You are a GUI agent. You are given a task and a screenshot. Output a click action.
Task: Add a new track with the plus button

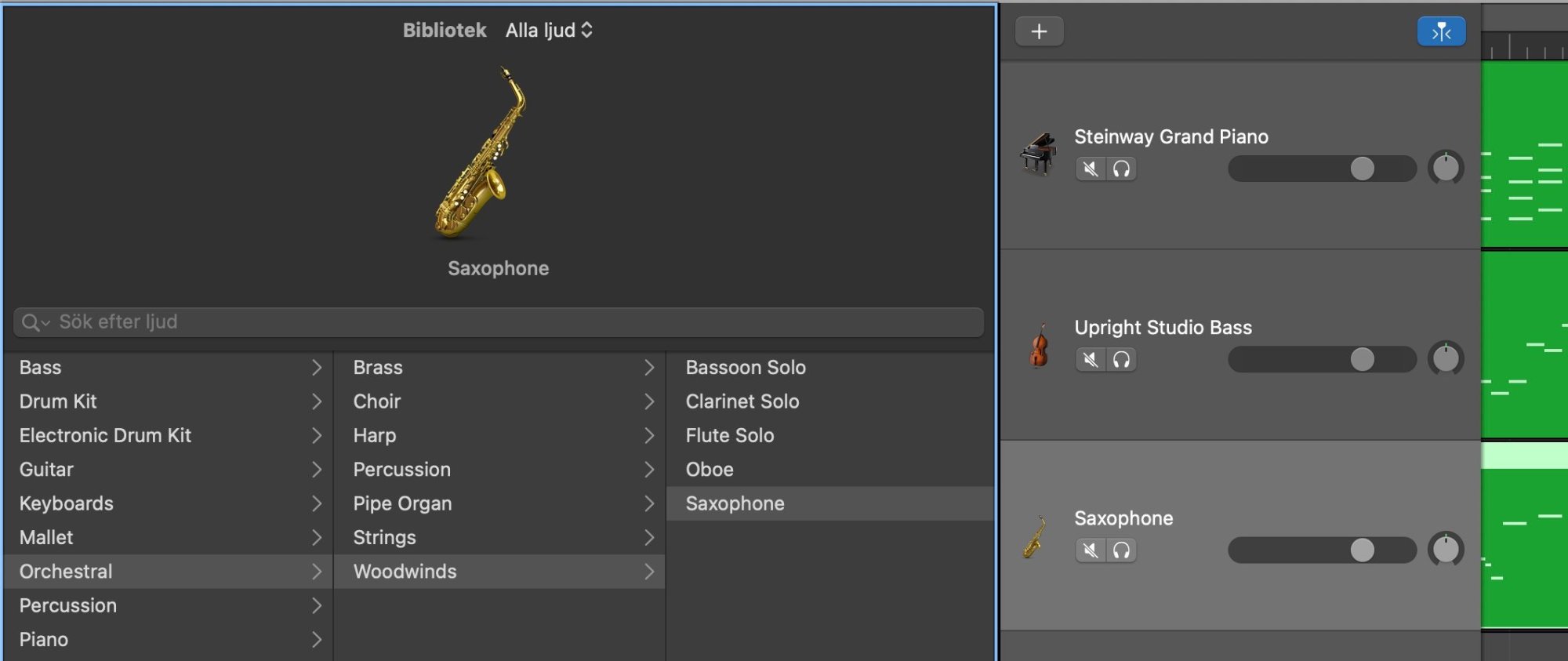pyautogui.click(x=1040, y=31)
